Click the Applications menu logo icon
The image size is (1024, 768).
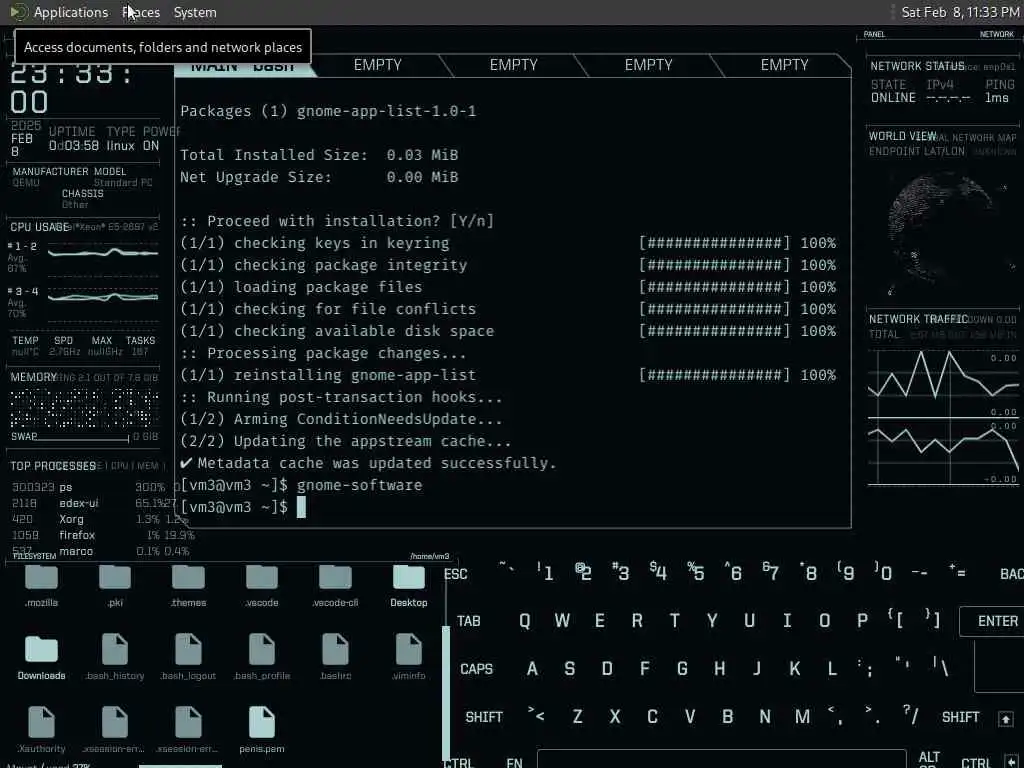(19, 12)
